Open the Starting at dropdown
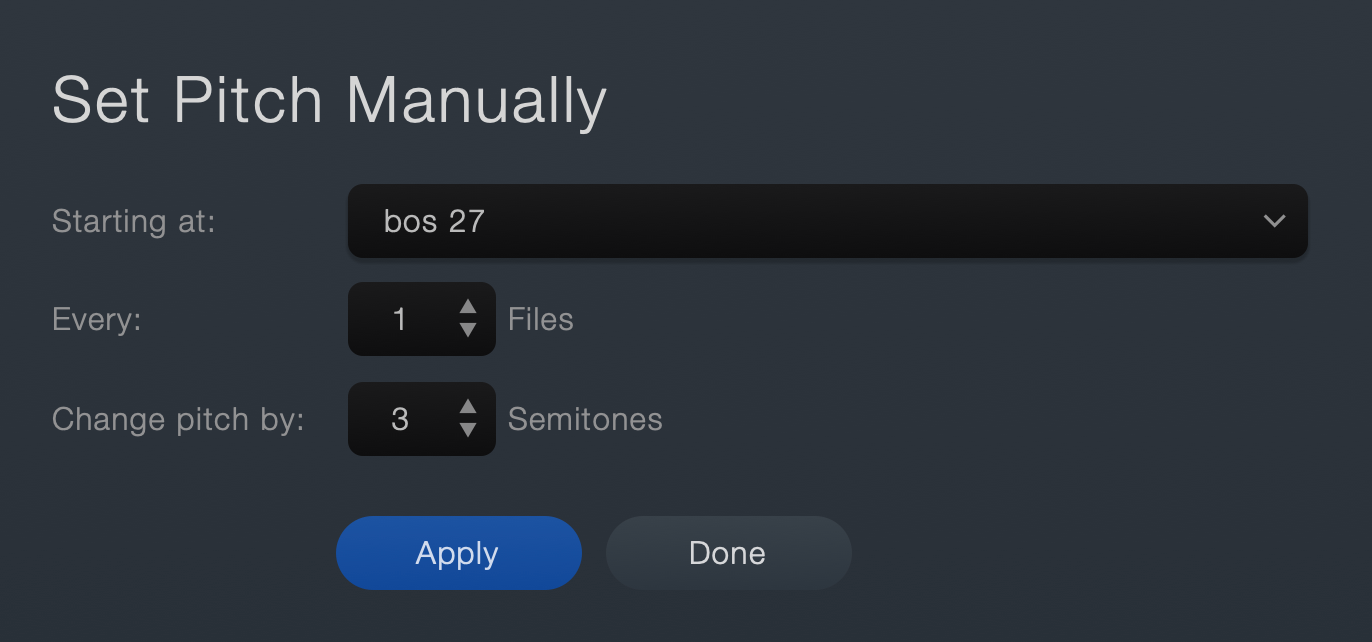Screen dimensions: 1372x642 tap(827, 221)
